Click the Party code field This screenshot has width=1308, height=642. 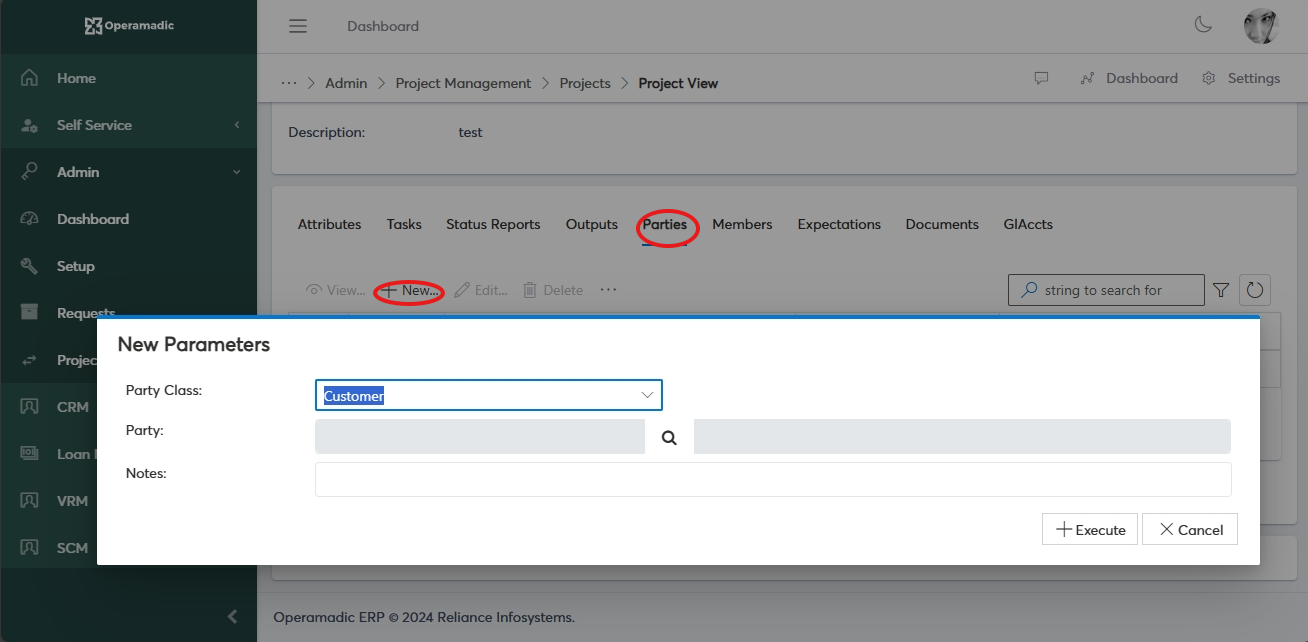click(x=480, y=437)
